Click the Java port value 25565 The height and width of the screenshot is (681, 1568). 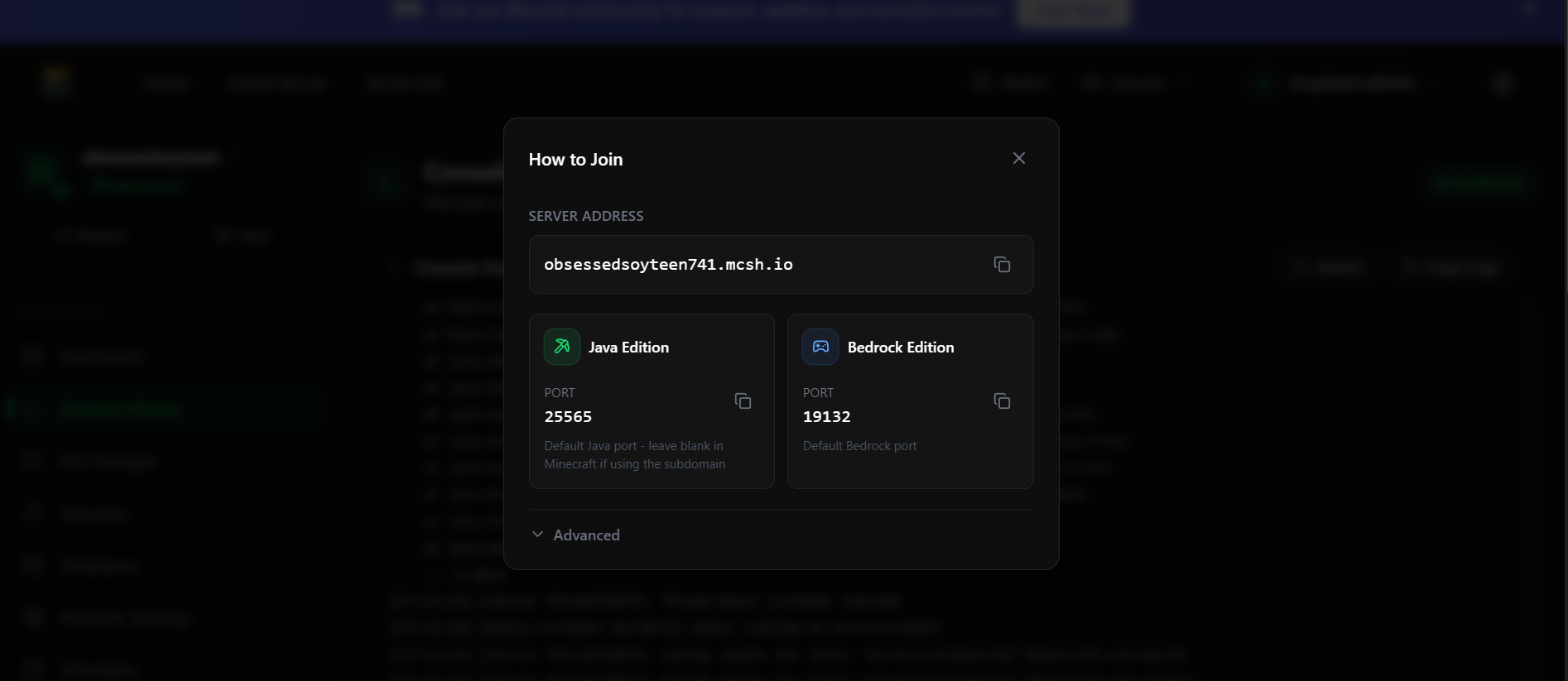(x=568, y=417)
